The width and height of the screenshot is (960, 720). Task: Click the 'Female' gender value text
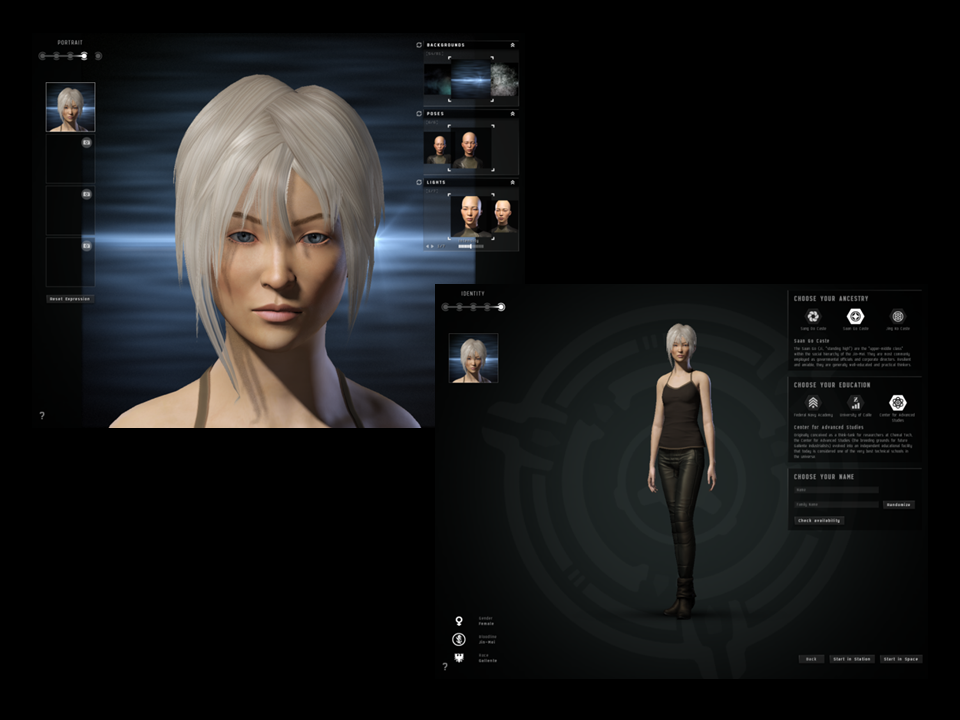coord(486,624)
